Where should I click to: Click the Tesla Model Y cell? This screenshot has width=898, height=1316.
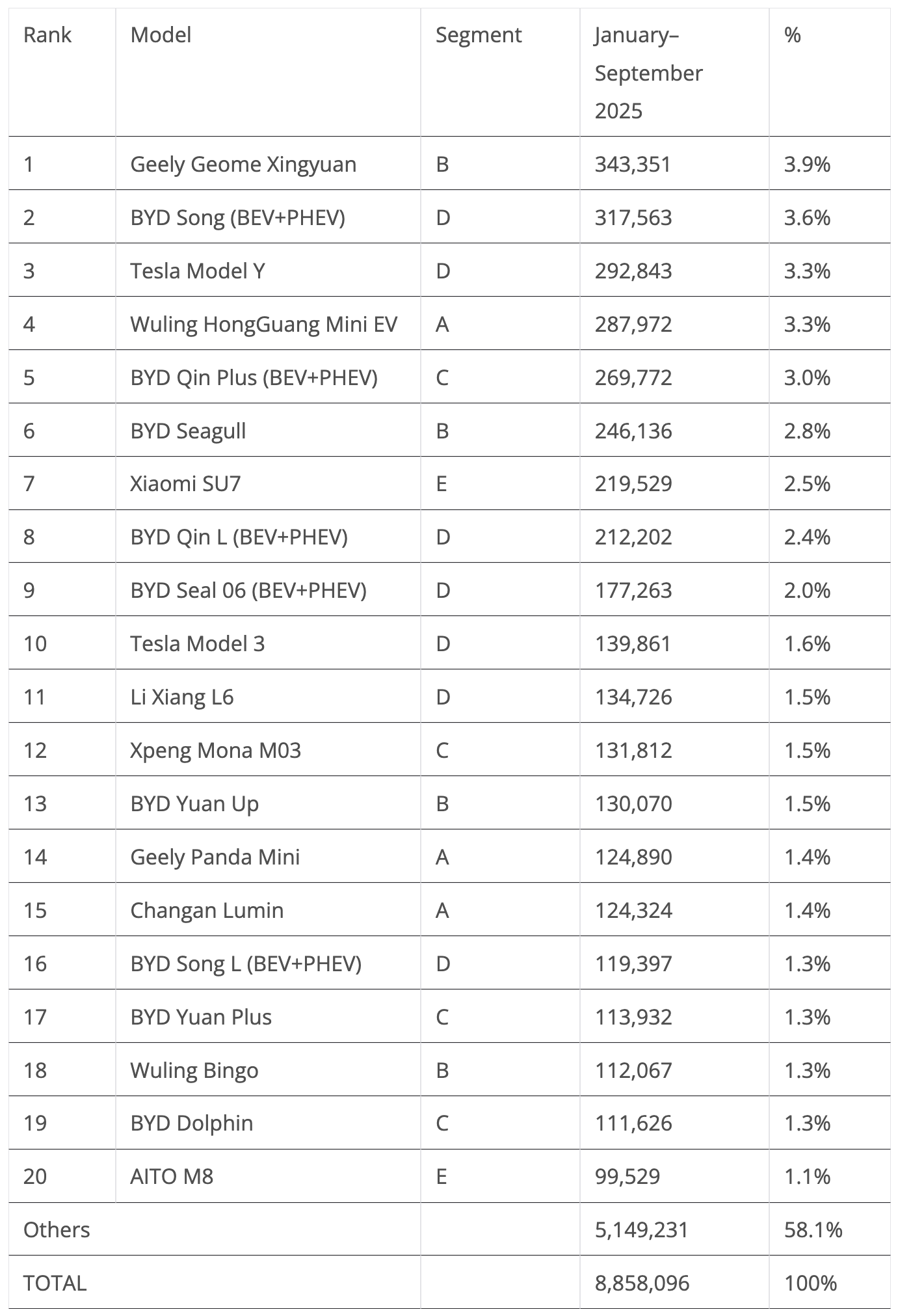(198, 271)
